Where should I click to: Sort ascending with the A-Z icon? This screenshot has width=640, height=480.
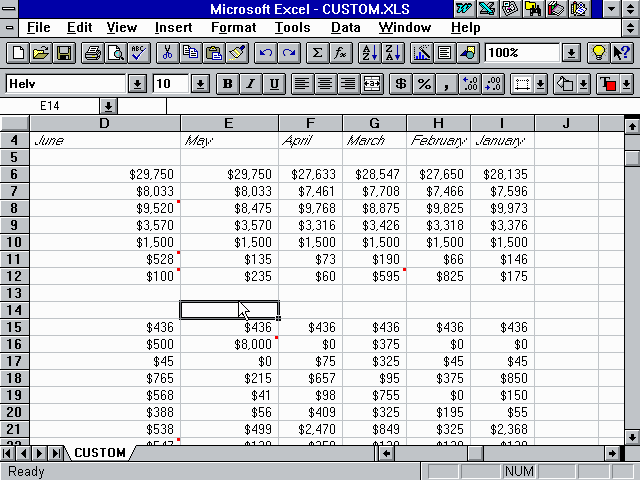pyautogui.click(x=368, y=53)
